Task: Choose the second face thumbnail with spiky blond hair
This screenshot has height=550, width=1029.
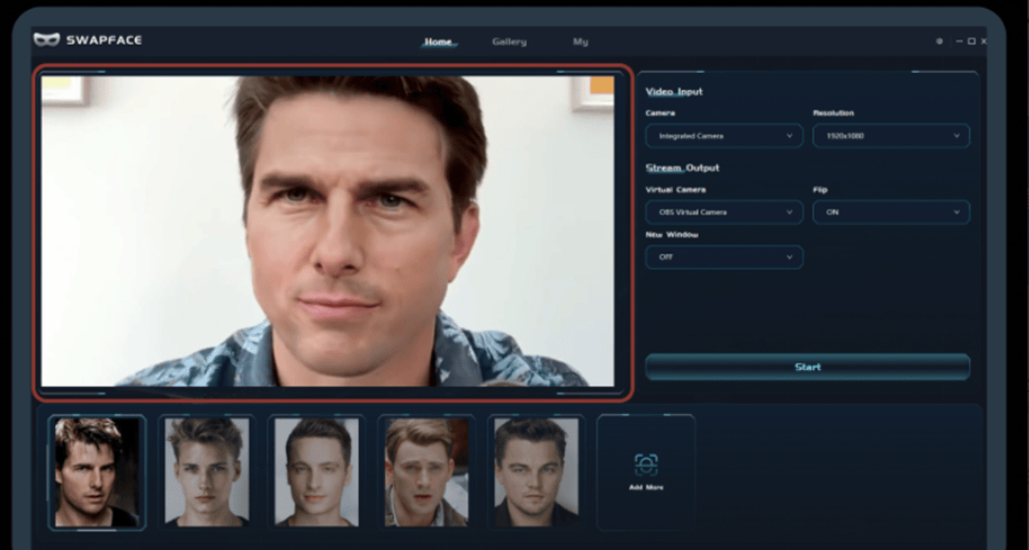Action: [205, 472]
